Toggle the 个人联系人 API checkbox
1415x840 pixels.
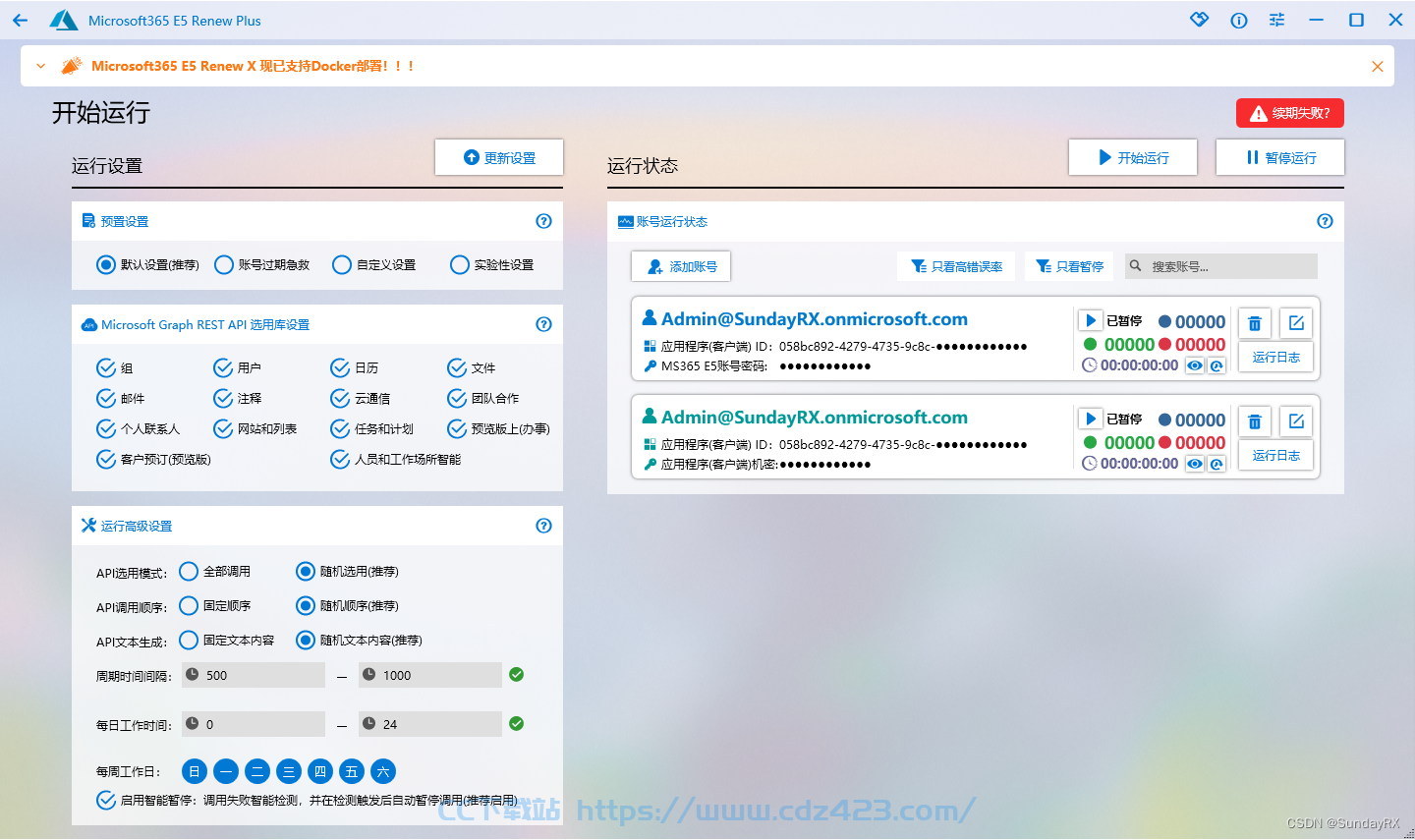coord(106,428)
